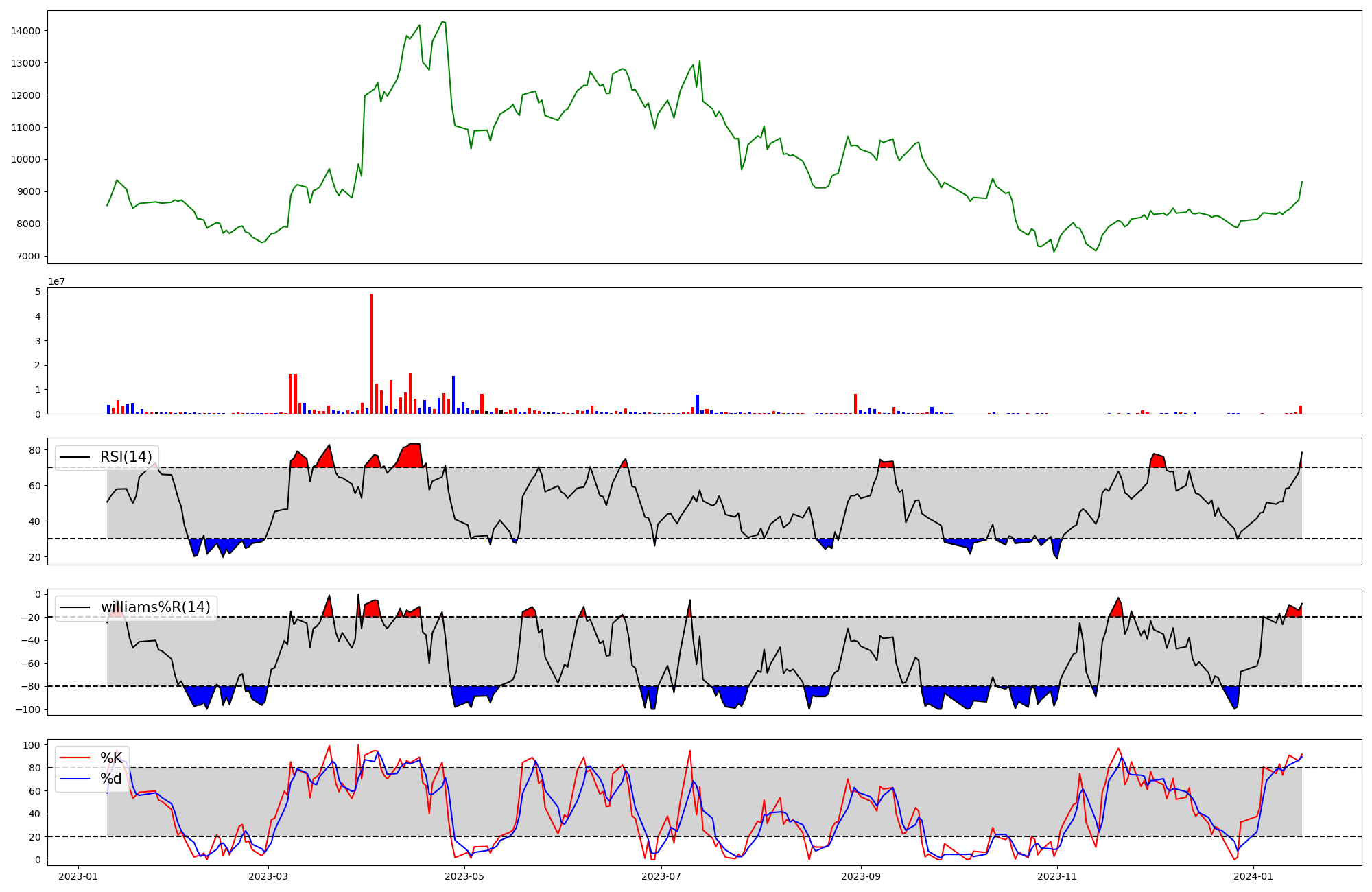
Task: Click the 2023-05 x-axis date label
Action: pyautogui.click(x=464, y=876)
